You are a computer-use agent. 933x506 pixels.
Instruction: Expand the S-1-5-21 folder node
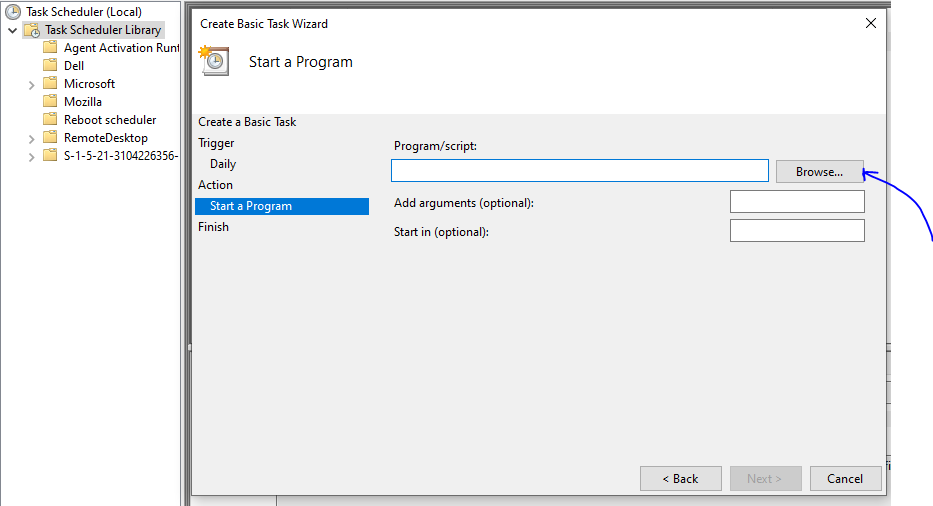tap(32, 157)
